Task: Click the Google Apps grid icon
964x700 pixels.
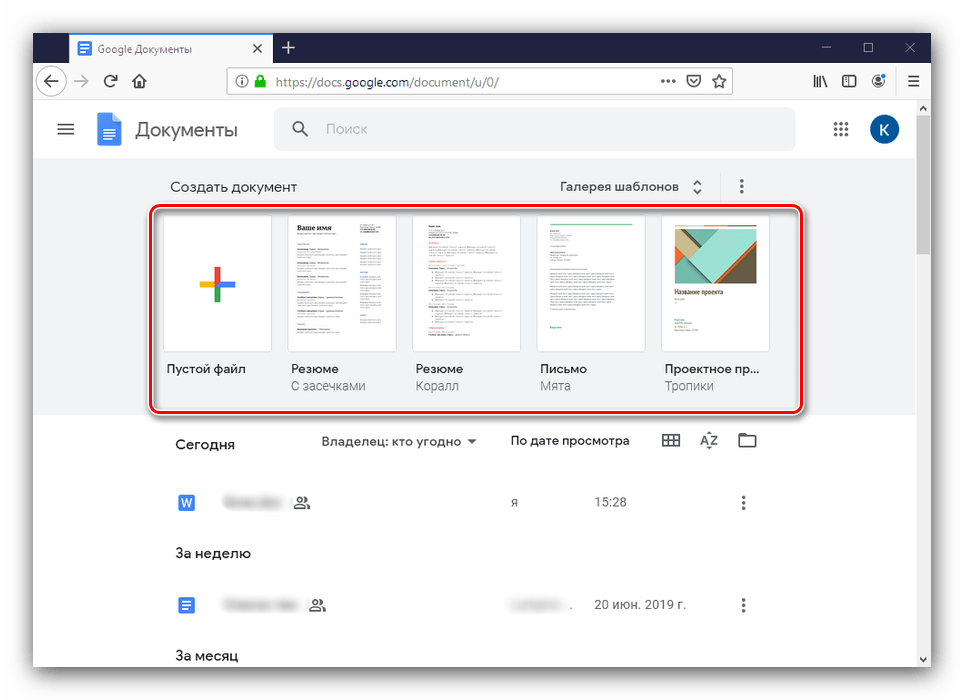Action: pyautogui.click(x=841, y=129)
